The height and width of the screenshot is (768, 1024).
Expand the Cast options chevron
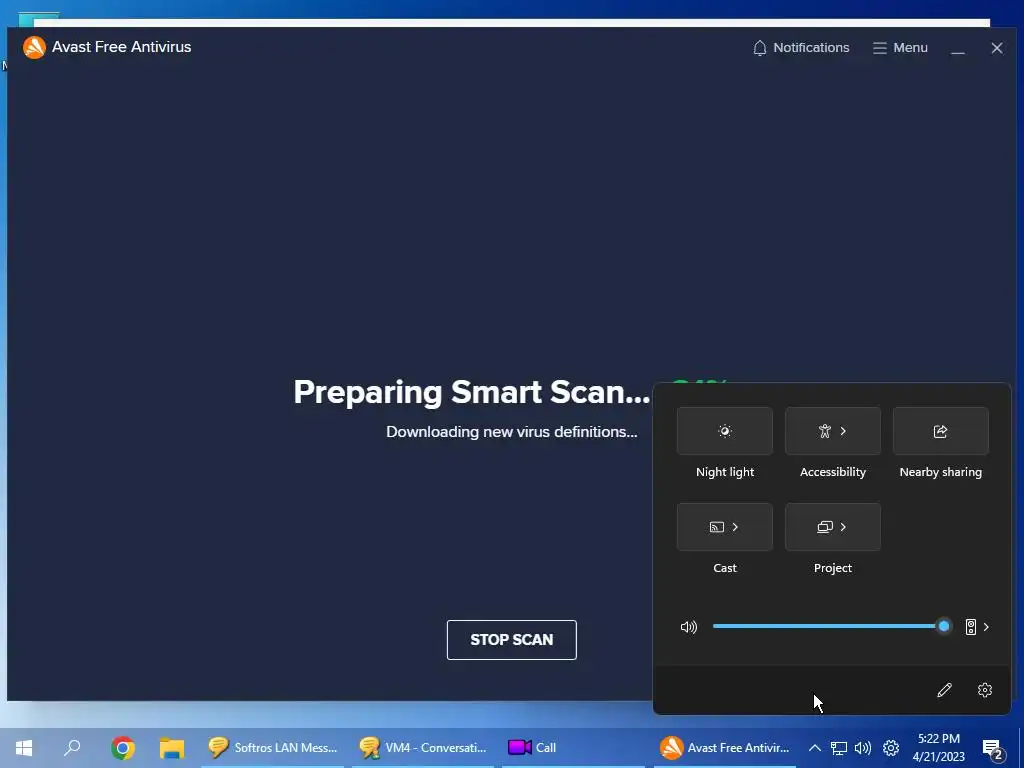tap(735, 527)
